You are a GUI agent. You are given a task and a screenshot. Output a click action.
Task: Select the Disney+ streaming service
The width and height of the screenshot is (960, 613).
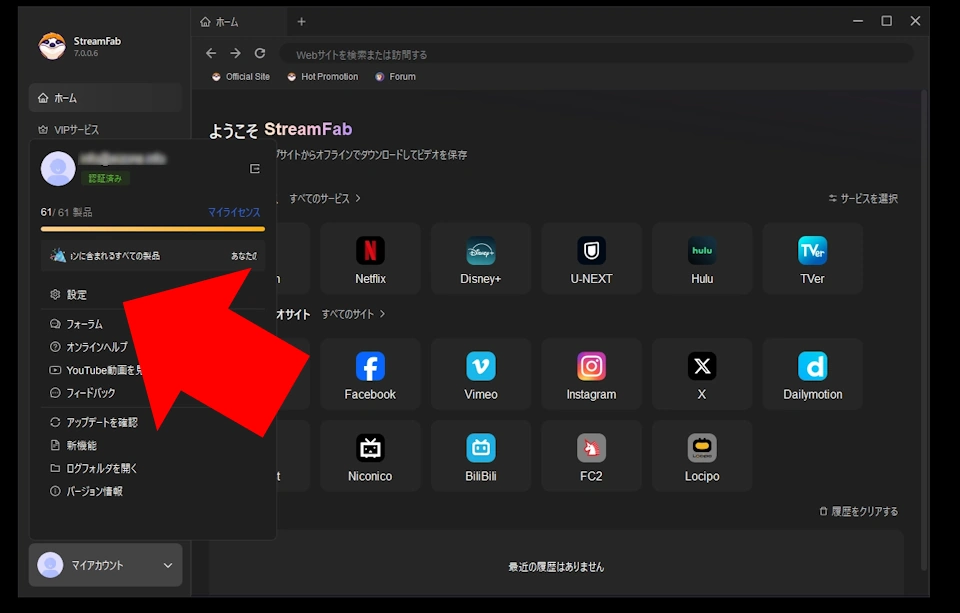pos(480,258)
